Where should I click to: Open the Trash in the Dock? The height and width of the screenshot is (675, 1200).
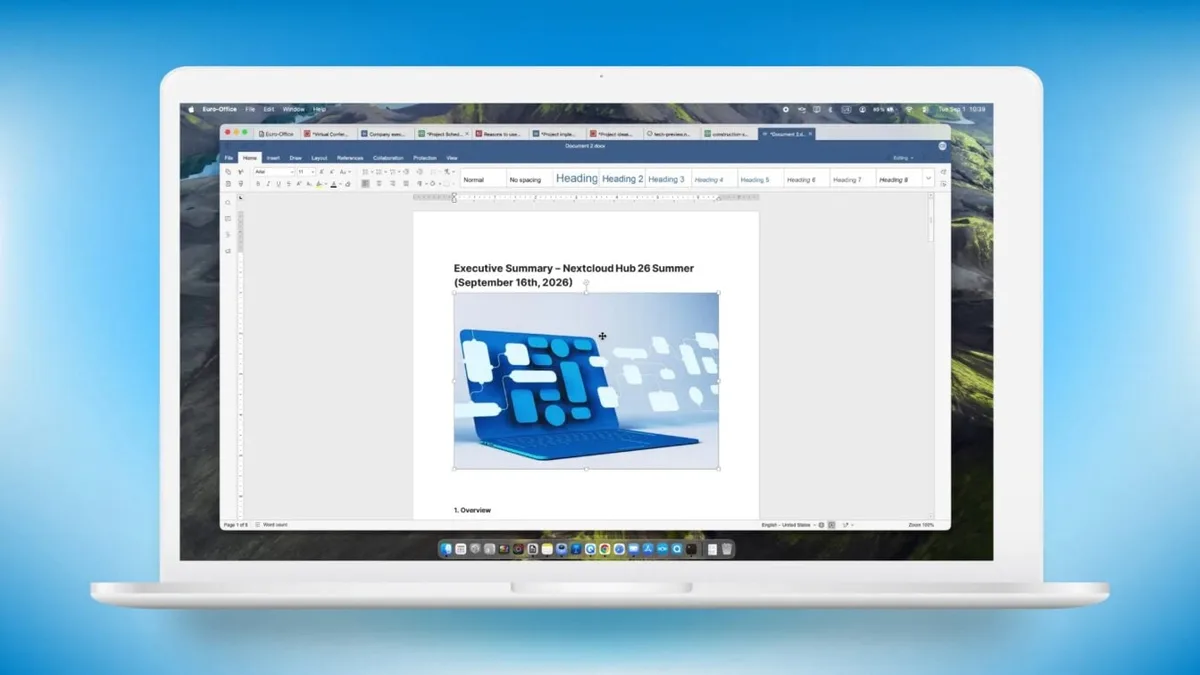click(x=727, y=549)
